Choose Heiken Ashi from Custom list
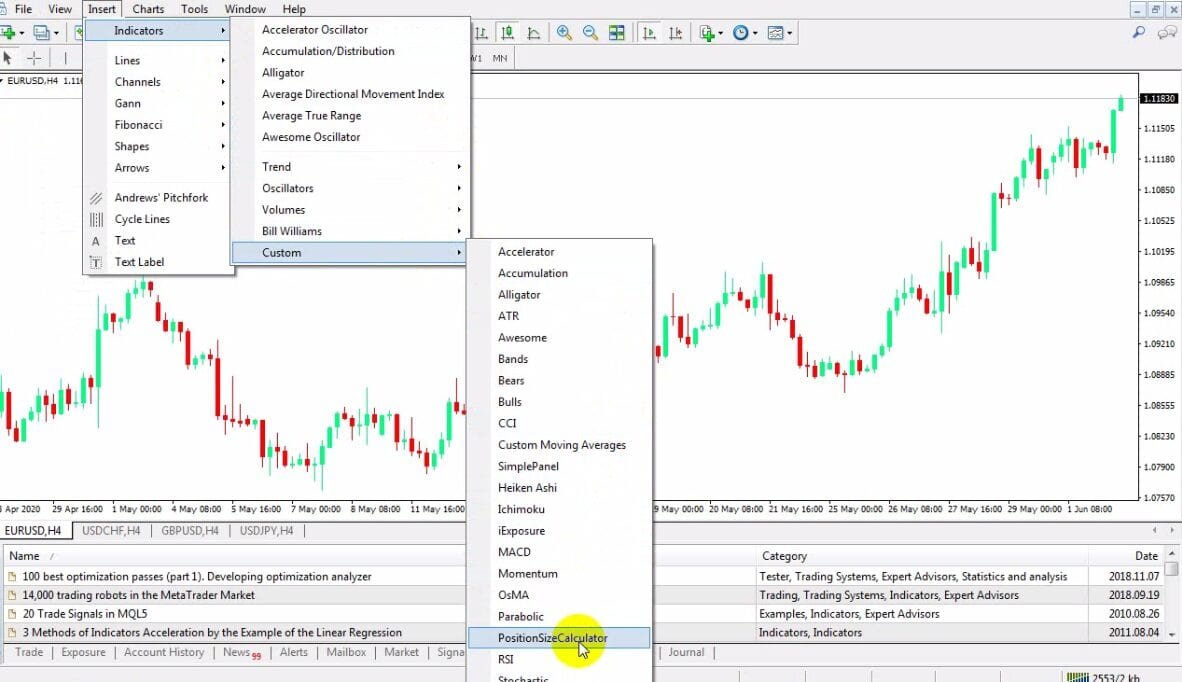Viewport: 1182px width, 682px height. click(527, 488)
